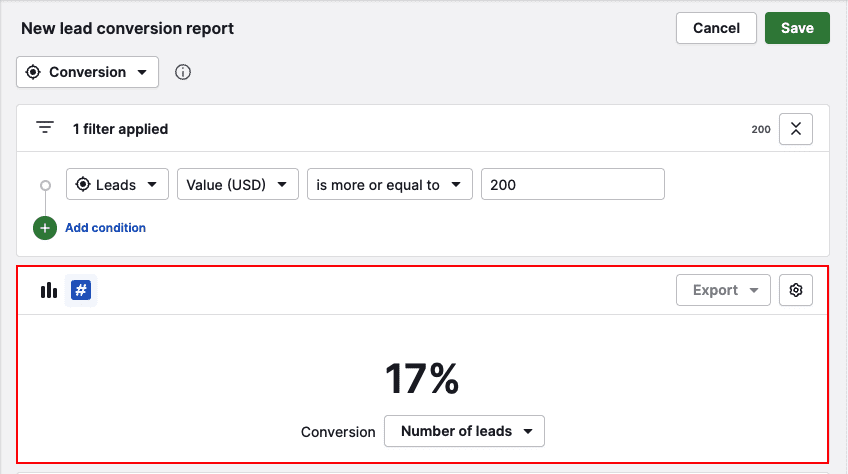Click the filter value field containing 200

[x=572, y=184]
